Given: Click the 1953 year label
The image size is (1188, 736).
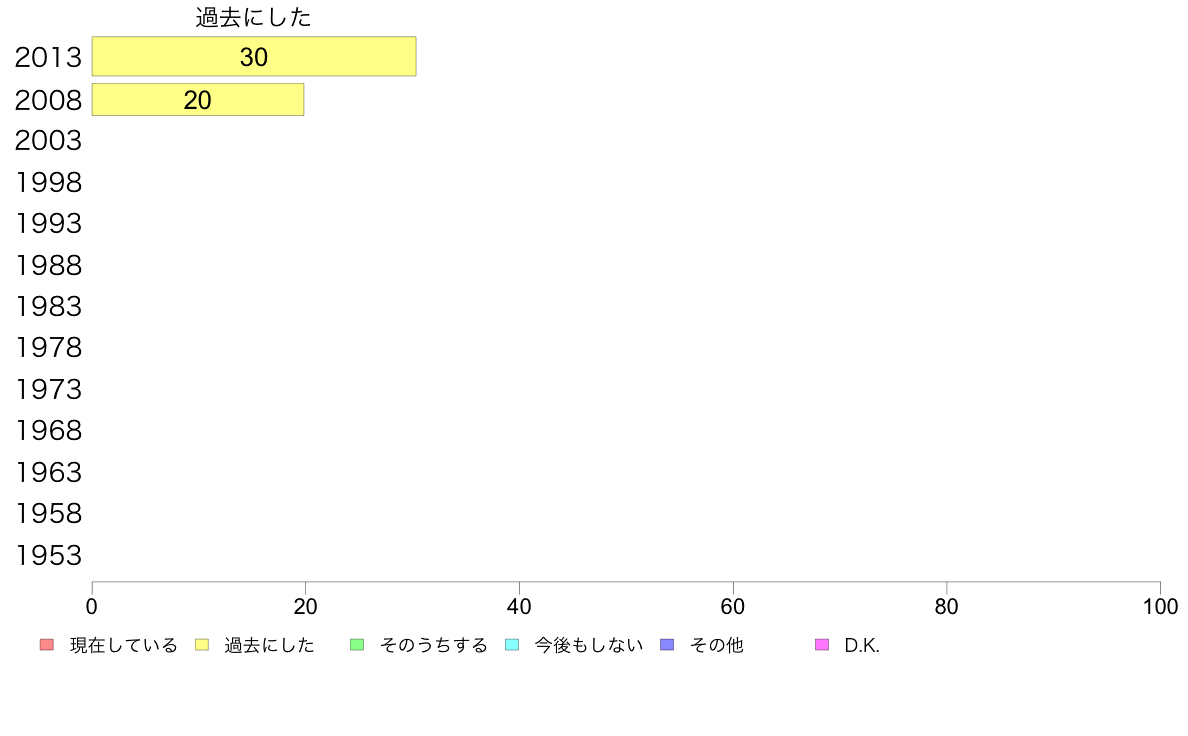Looking at the screenshot, I should pyautogui.click(x=48, y=556).
